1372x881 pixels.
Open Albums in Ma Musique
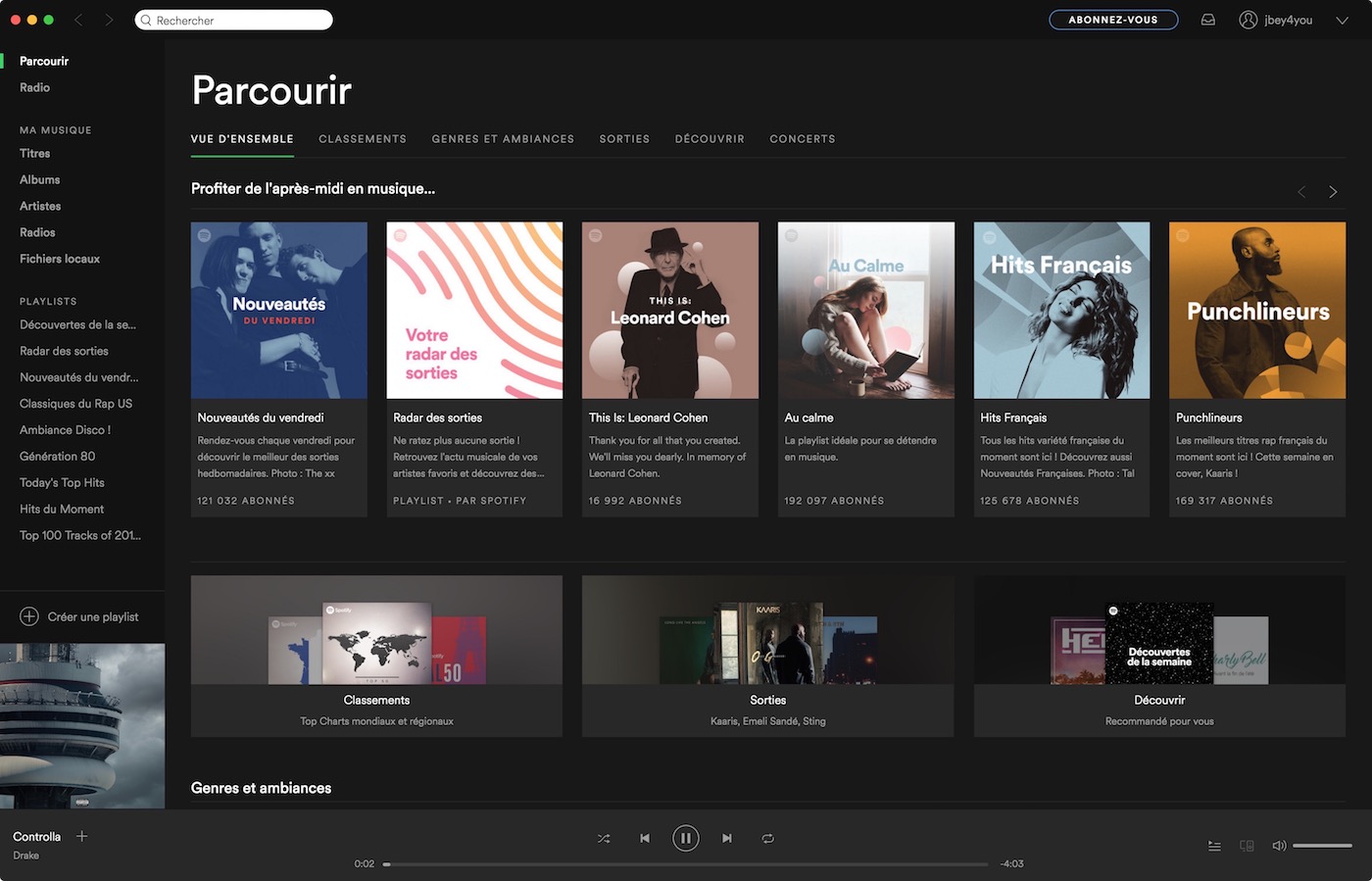(39, 179)
